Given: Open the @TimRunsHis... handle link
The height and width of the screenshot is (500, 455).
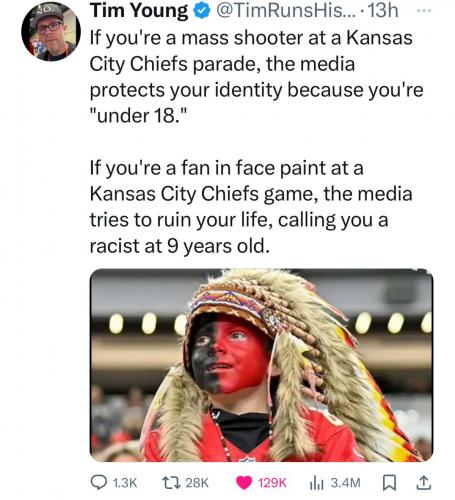Looking at the screenshot, I should (281, 10).
